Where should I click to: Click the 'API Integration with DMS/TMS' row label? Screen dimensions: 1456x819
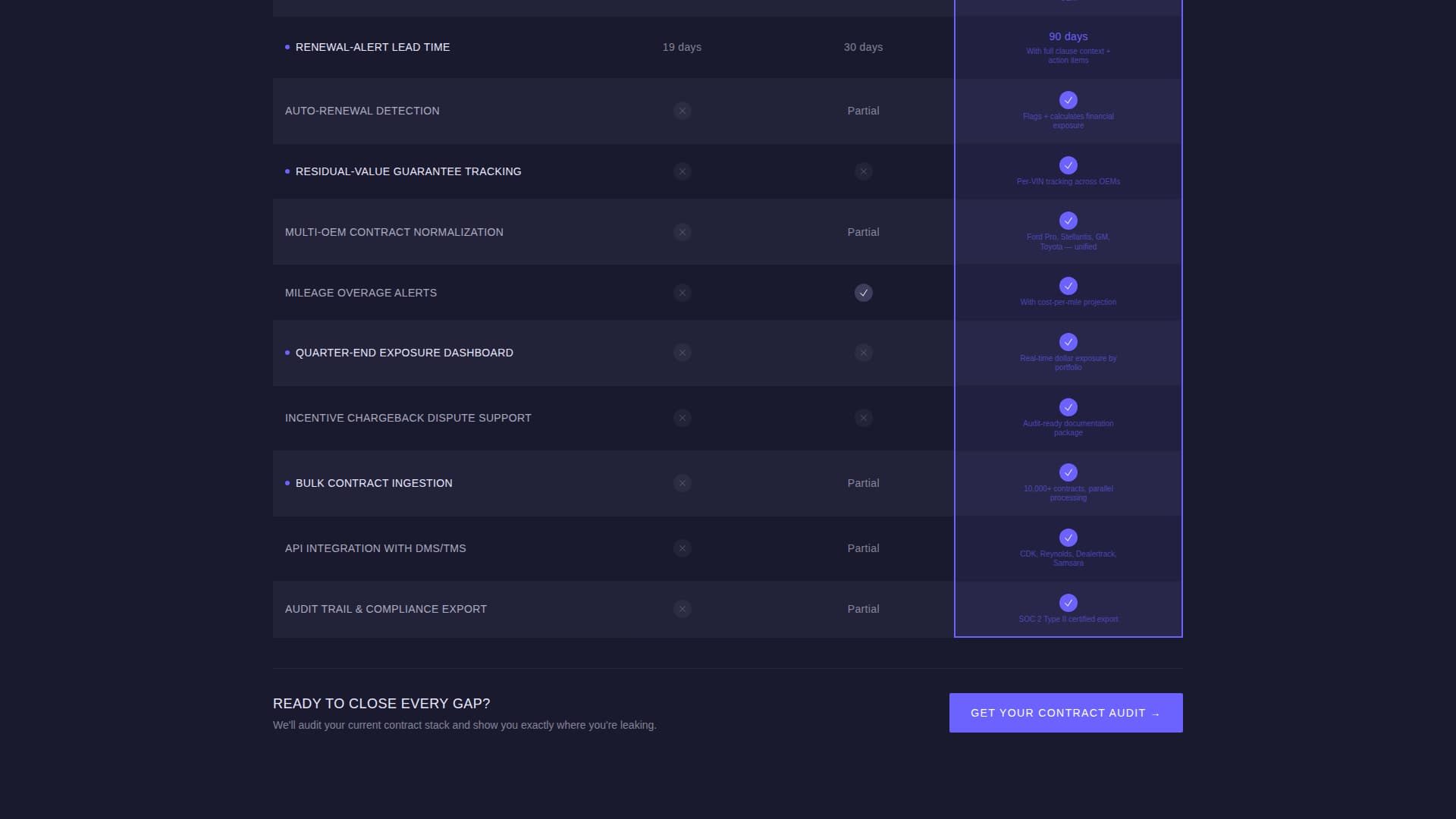(x=375, y=548)
